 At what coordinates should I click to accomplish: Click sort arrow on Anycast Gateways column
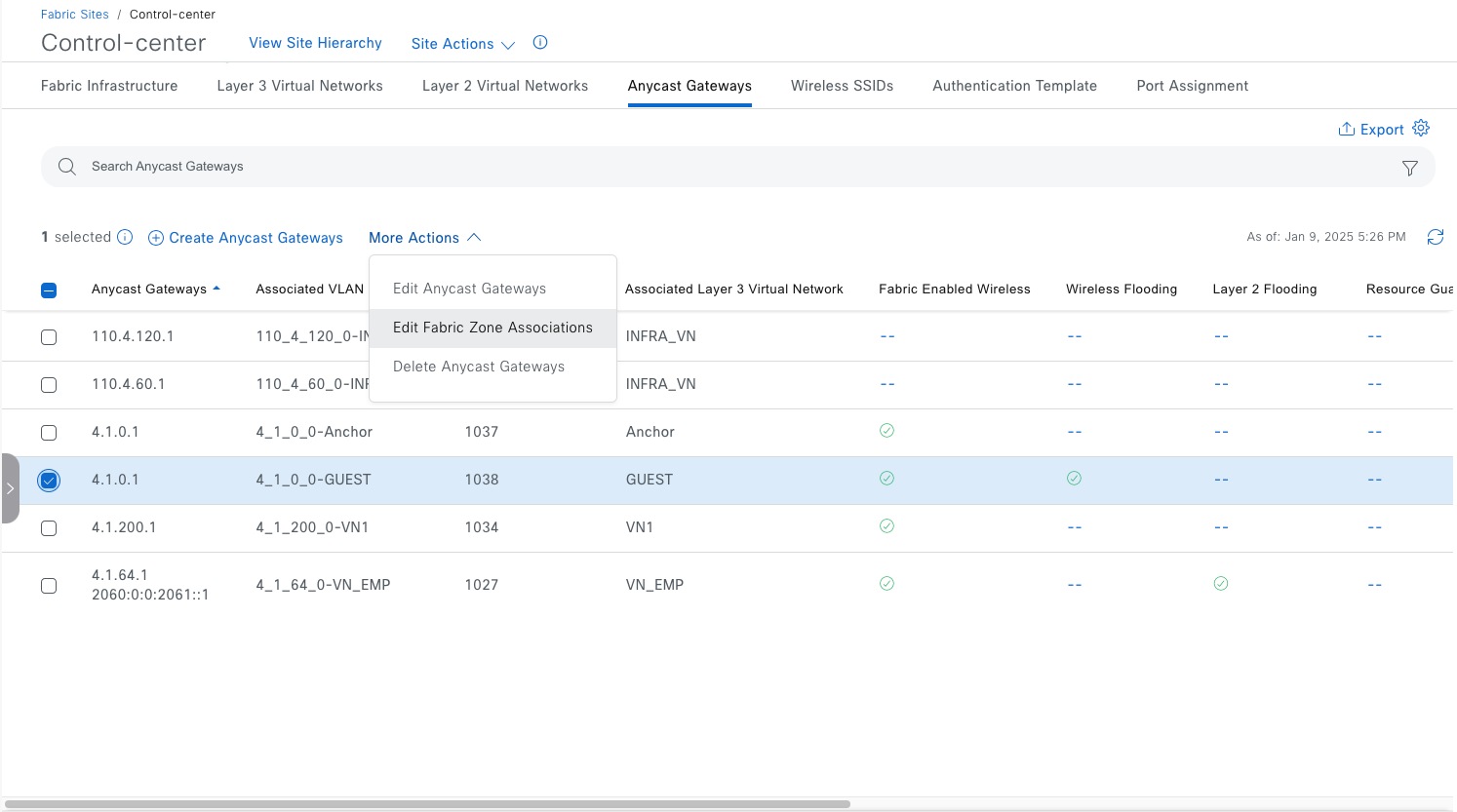pos(217,289)
